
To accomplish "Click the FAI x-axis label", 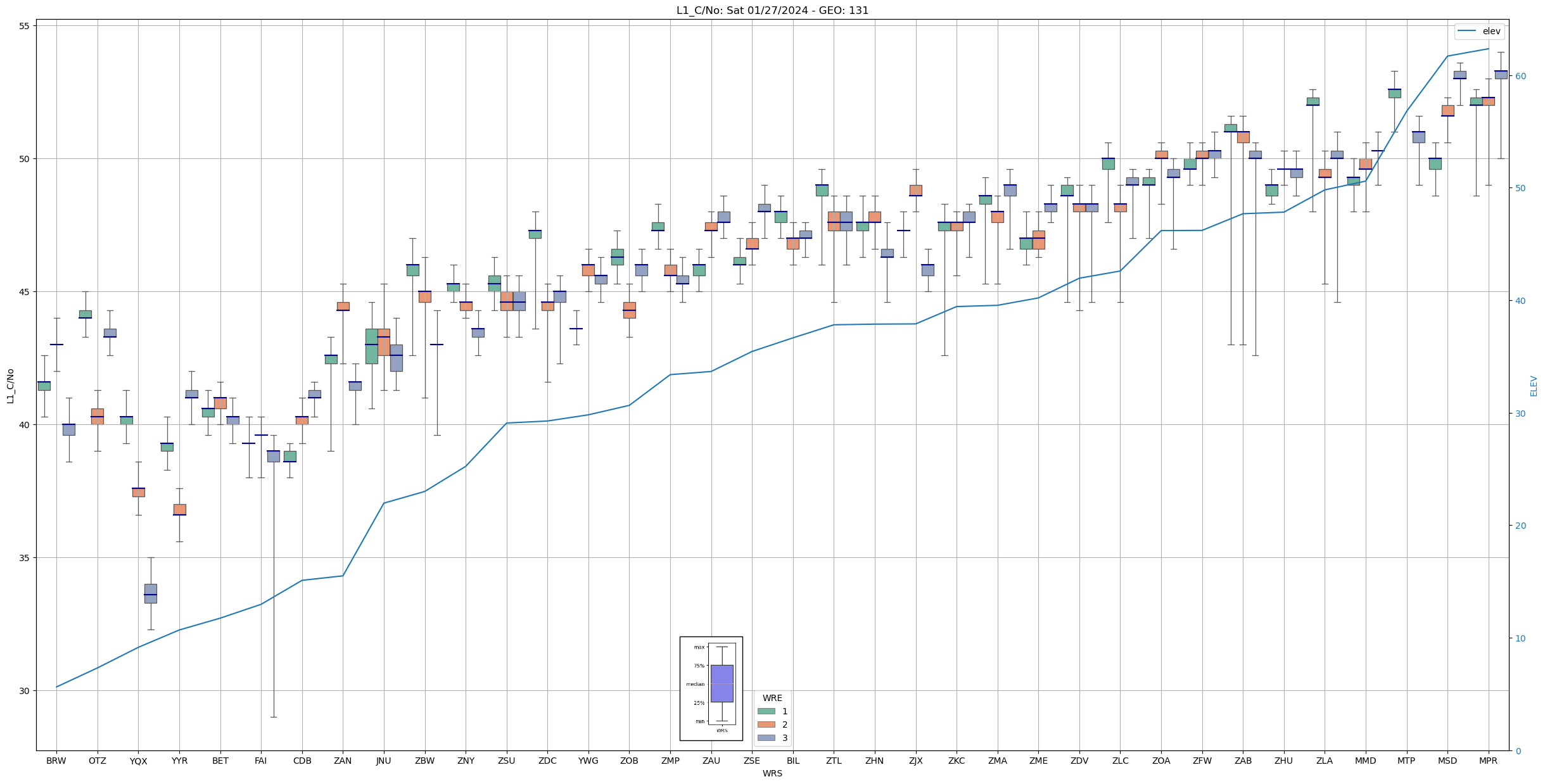I will (x=261, y=761).
